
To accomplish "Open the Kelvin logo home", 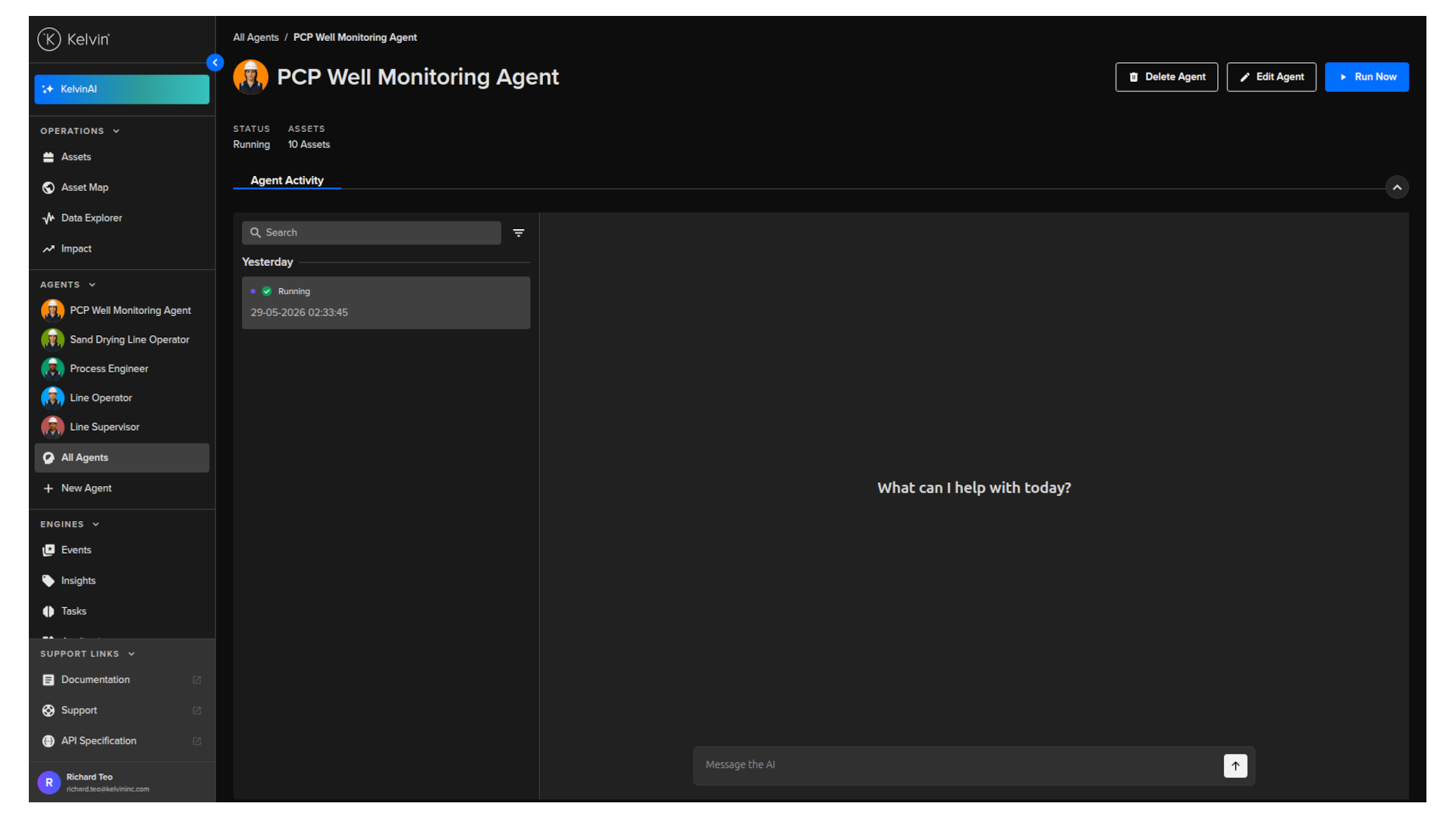I will pyautogui.click(x=74, y=39).
